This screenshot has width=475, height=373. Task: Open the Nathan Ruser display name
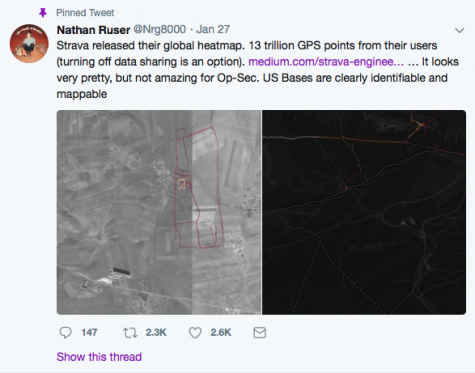coord(93,30)
